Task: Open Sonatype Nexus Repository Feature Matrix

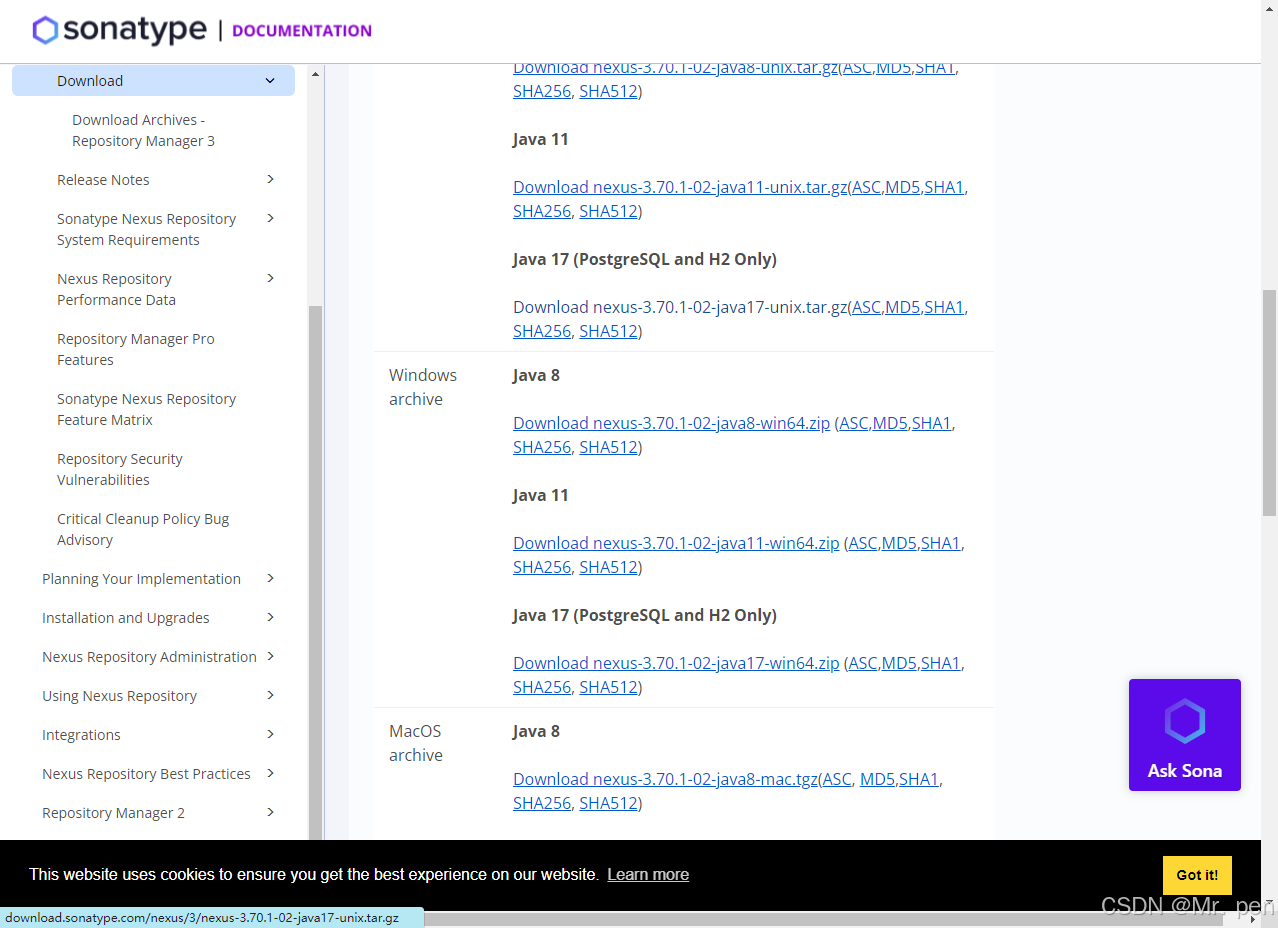Action: tap(146, 409)
